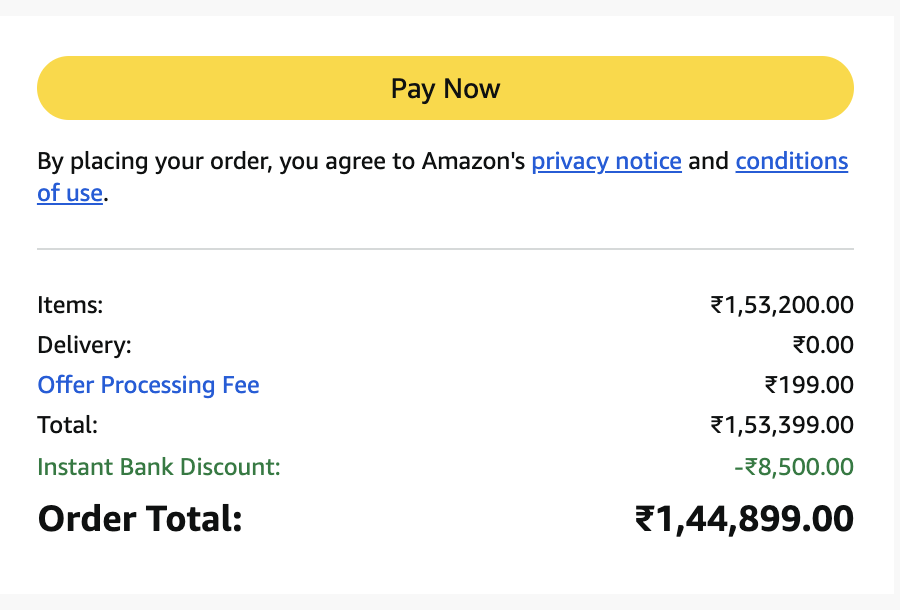Image resolution: width=900 pixels, height=610 pixels.
Task: Open the conditions of use link
Action: tap(791, 161)
